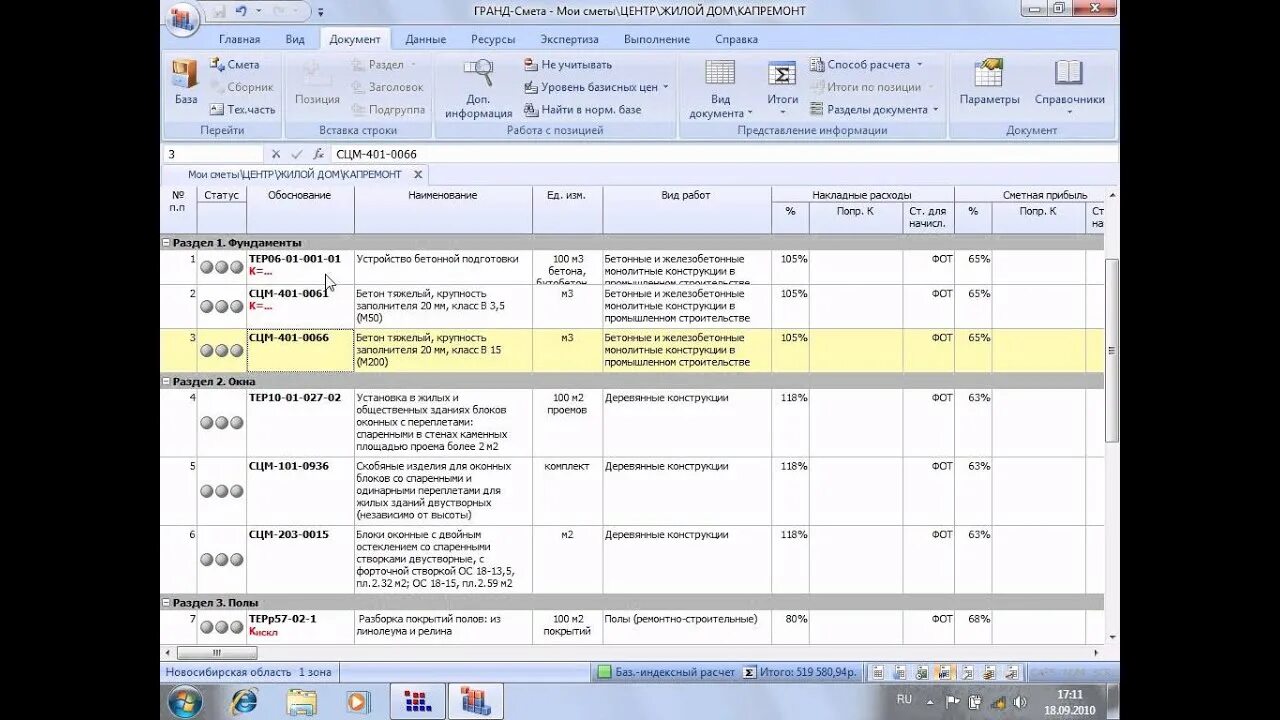
Task: Open the Экспертиза ribbon tab
Action: (569, 39)
